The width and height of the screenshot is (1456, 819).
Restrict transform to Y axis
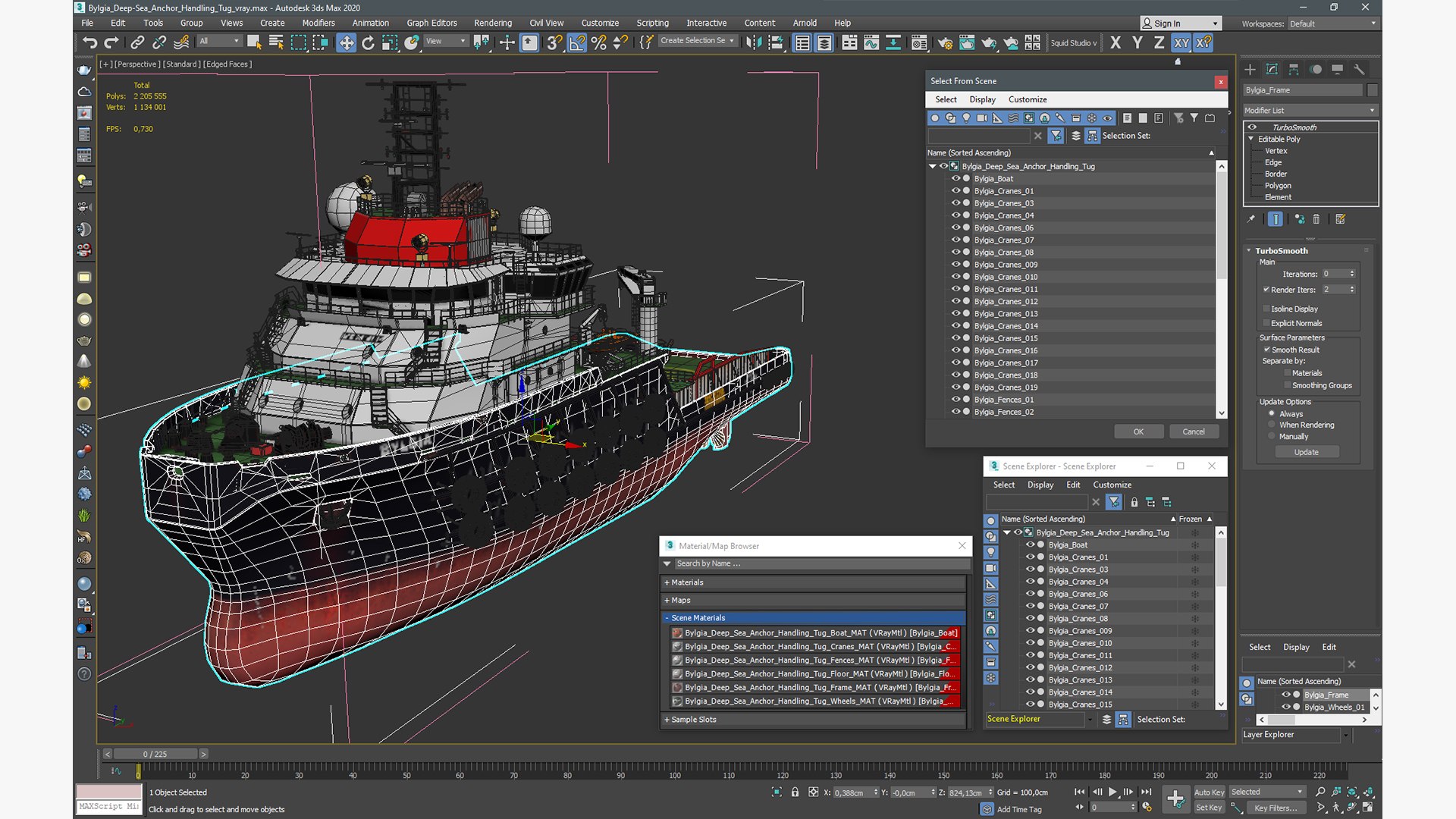coord(1137,42)
